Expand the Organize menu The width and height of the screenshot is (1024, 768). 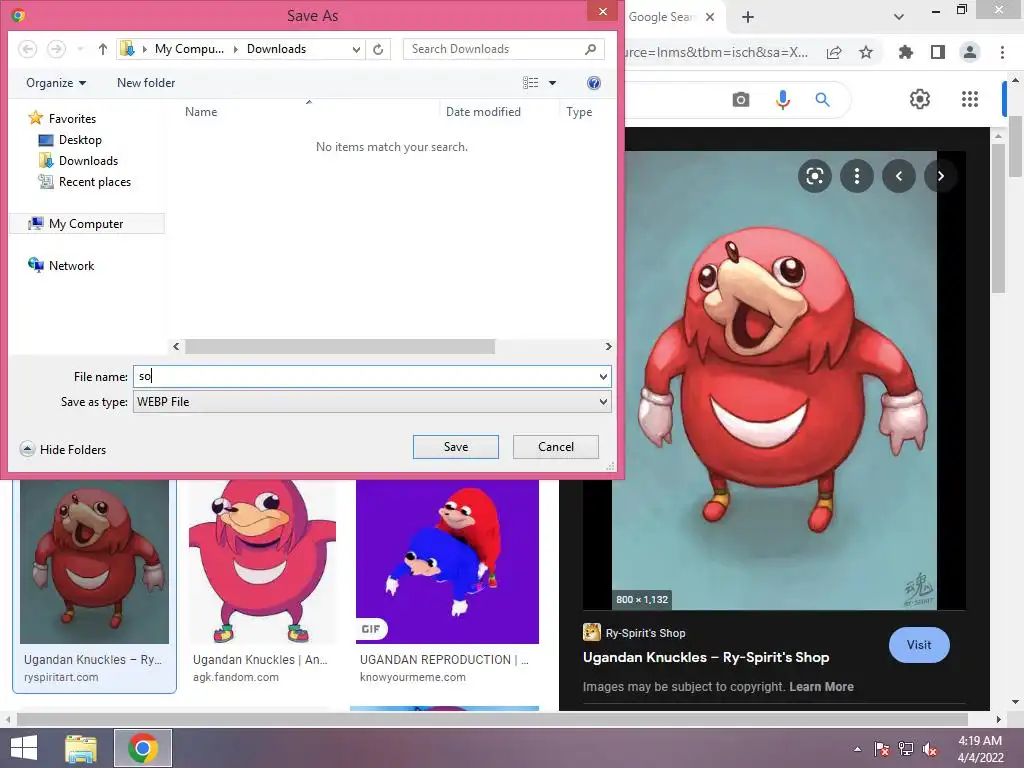[56, 83]
